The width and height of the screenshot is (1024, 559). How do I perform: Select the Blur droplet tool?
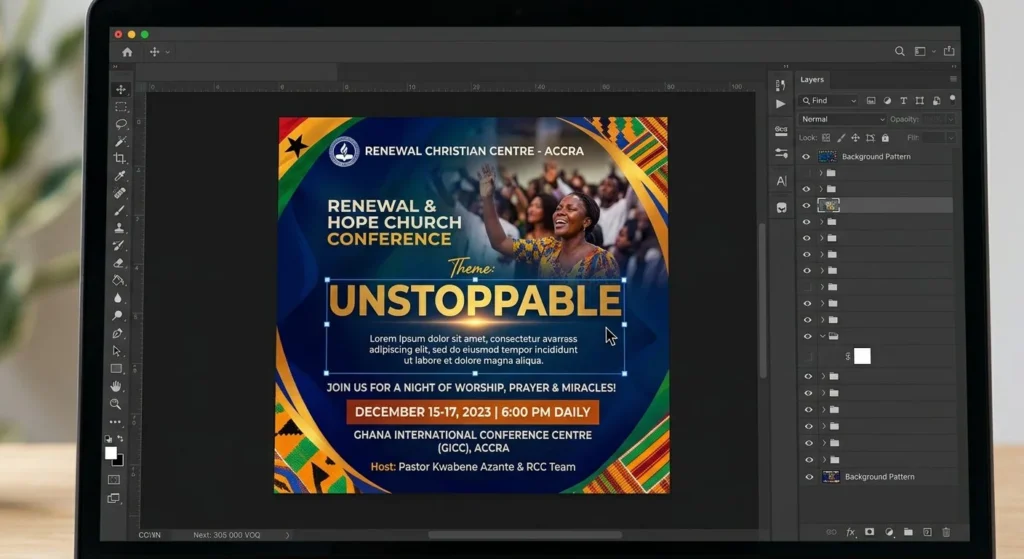(x=118, y=298)
